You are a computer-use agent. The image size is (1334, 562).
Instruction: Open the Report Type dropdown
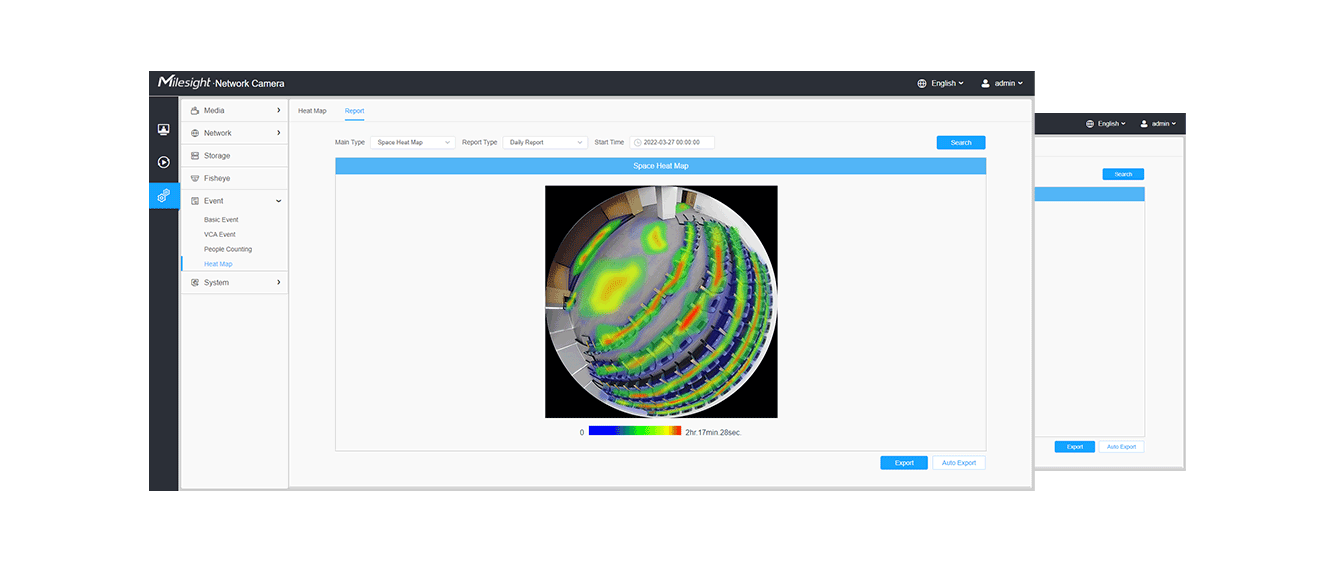pos(544,143)
